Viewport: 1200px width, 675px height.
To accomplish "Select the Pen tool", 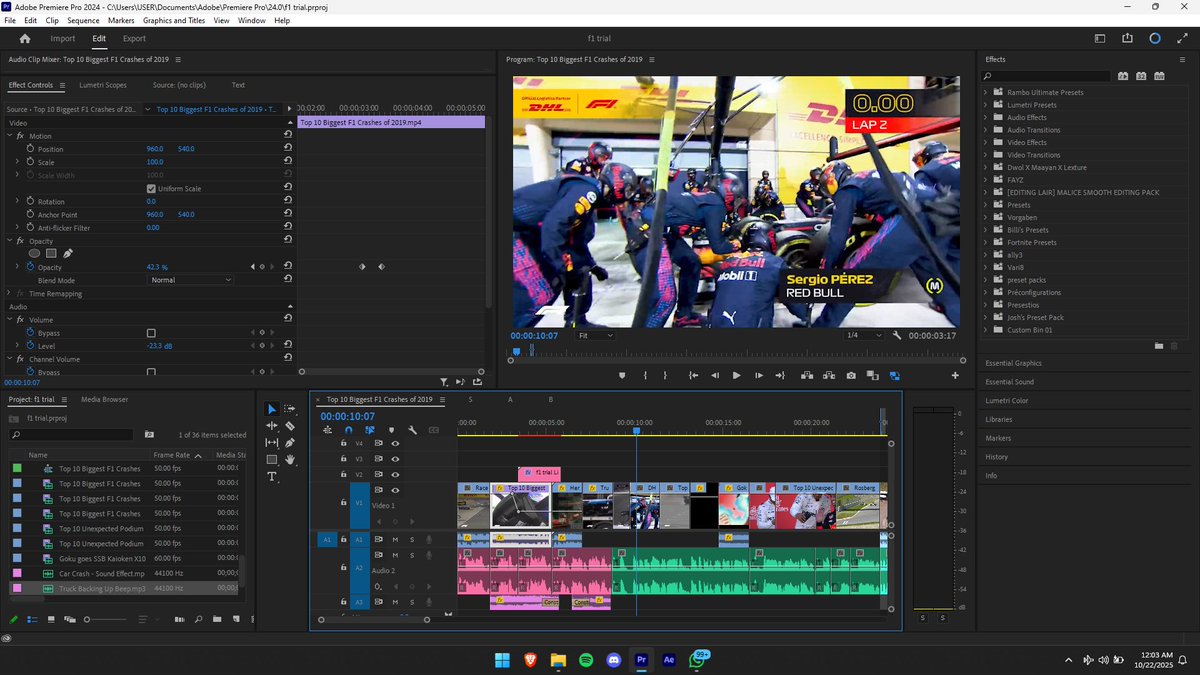I will [x=290, y=443].
